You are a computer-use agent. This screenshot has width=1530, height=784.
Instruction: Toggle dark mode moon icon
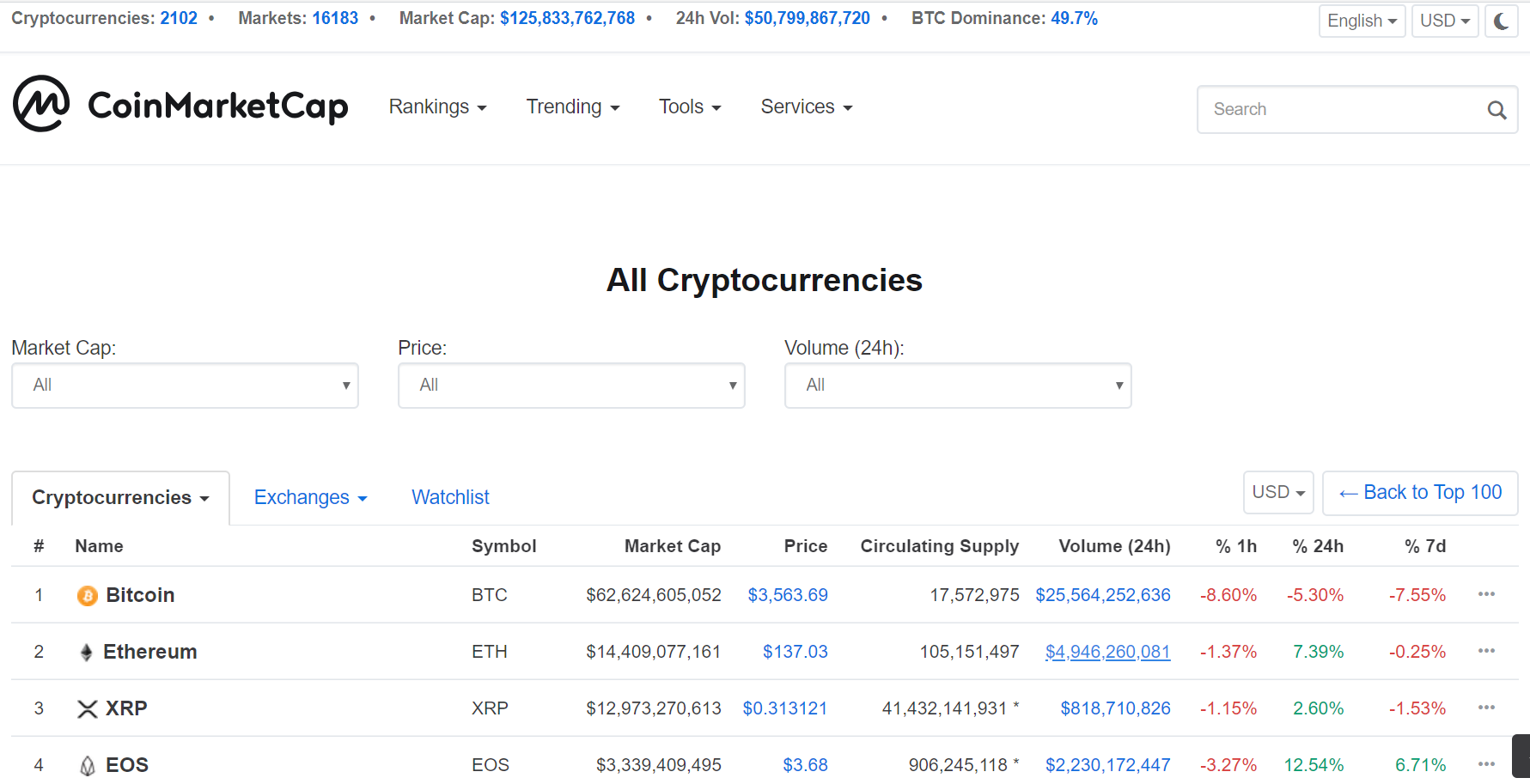tap(1501, 21)
